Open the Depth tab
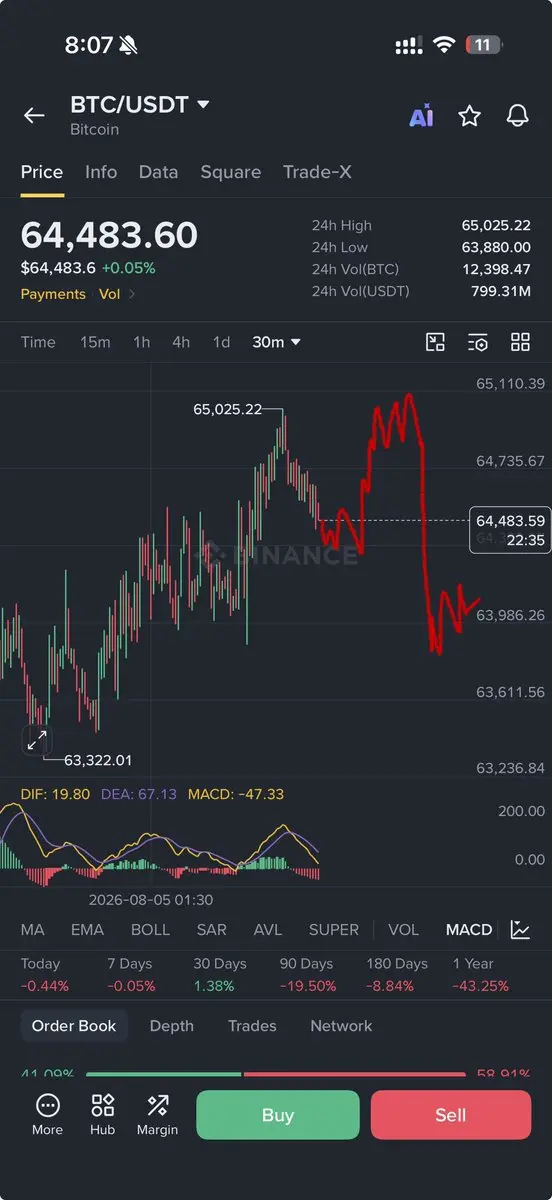Viewport: 552px width, 1200px height. (172, 1026)
